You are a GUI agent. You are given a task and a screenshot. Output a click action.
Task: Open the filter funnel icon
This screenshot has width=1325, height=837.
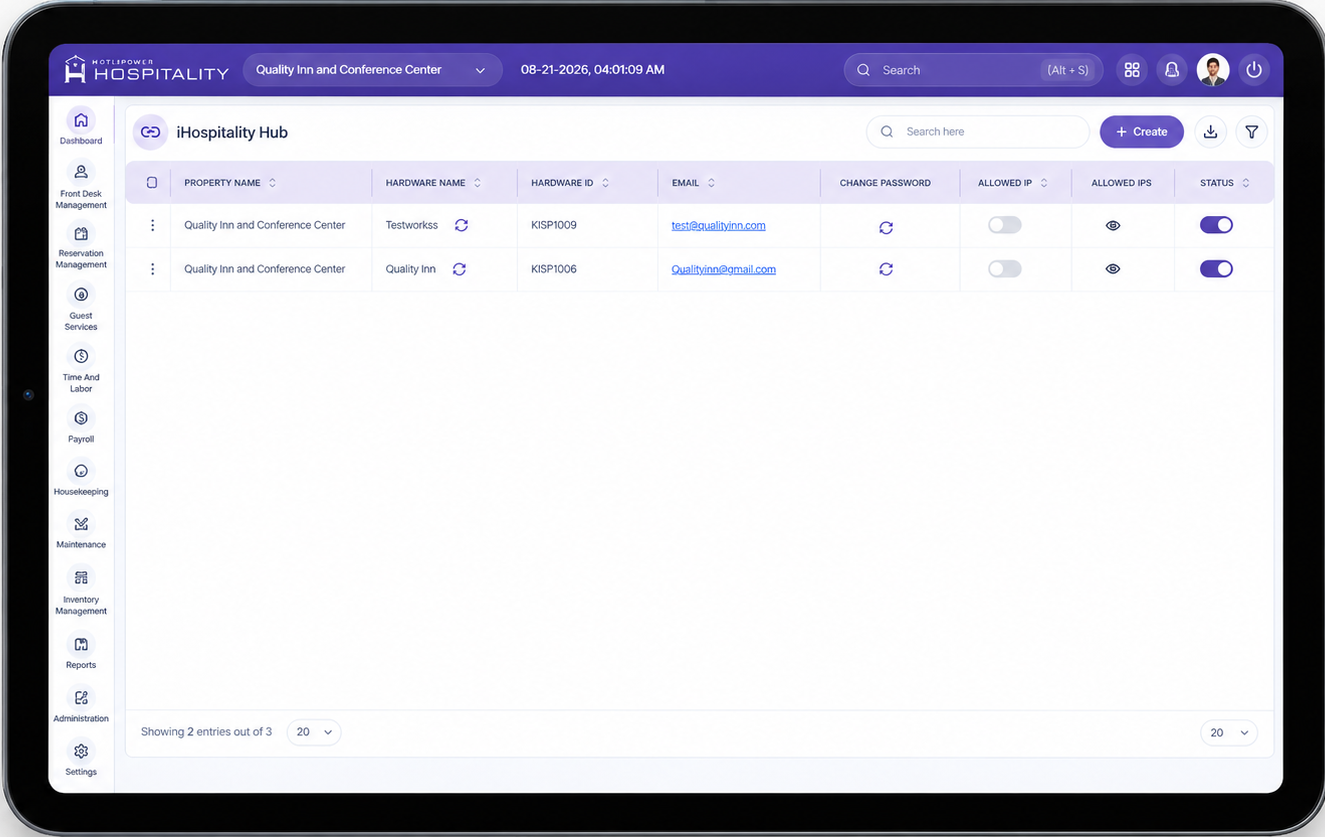click(x=1252, y=132)
